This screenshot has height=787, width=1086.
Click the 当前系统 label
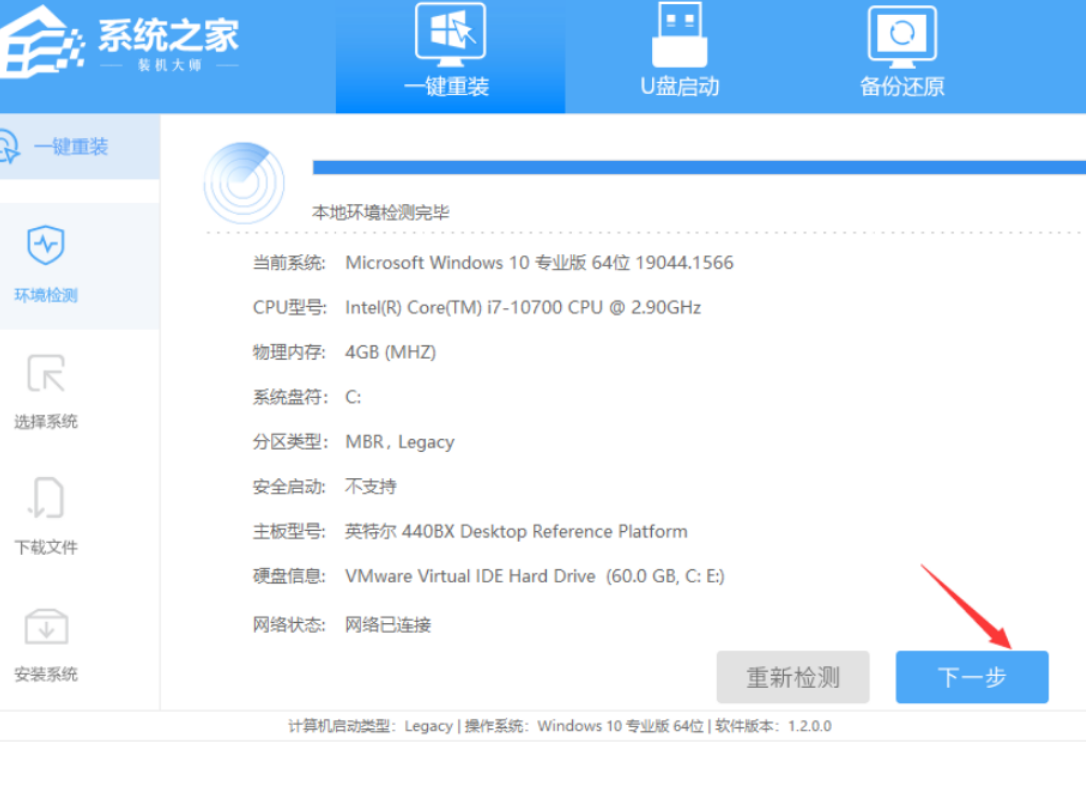(x=289, y=263)
